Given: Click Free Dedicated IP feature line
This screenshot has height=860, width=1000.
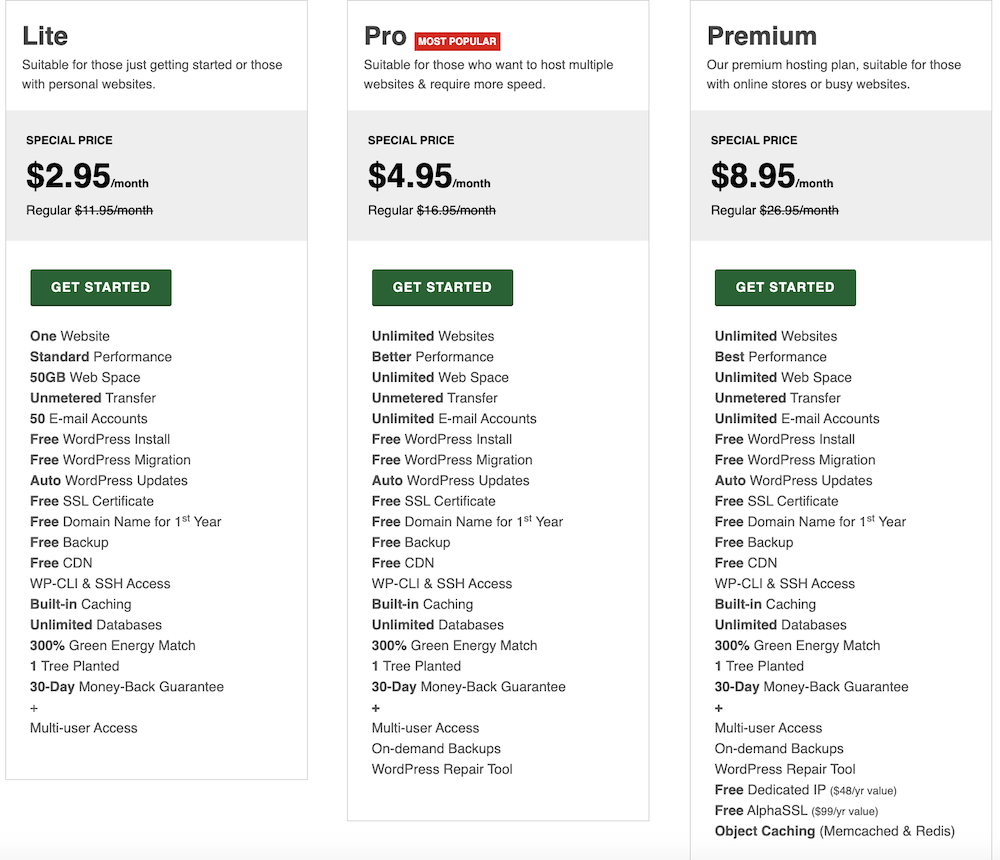Looking at the screenshot, I should pos(805,790).
